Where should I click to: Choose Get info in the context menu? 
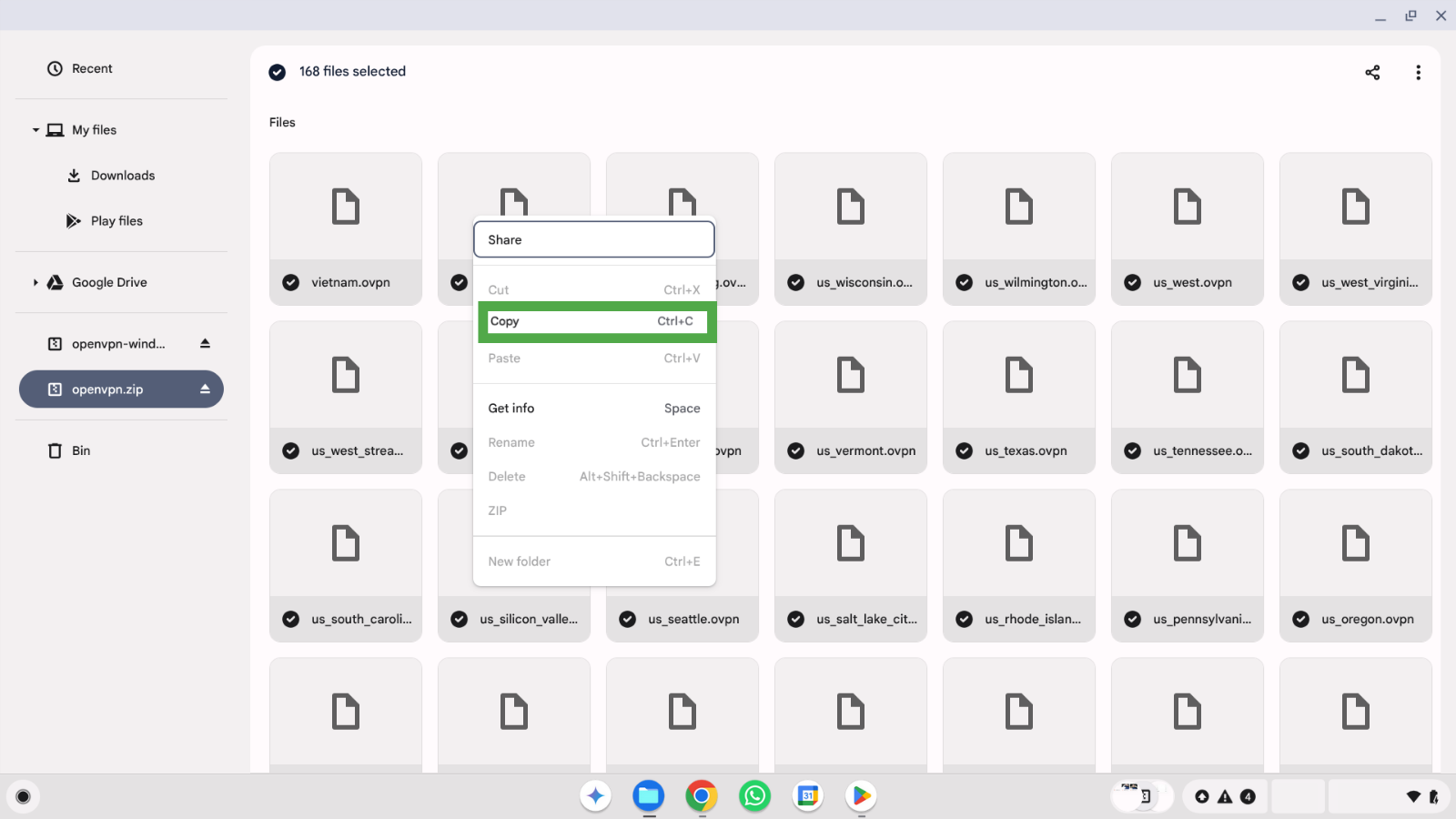click(594, 409)
